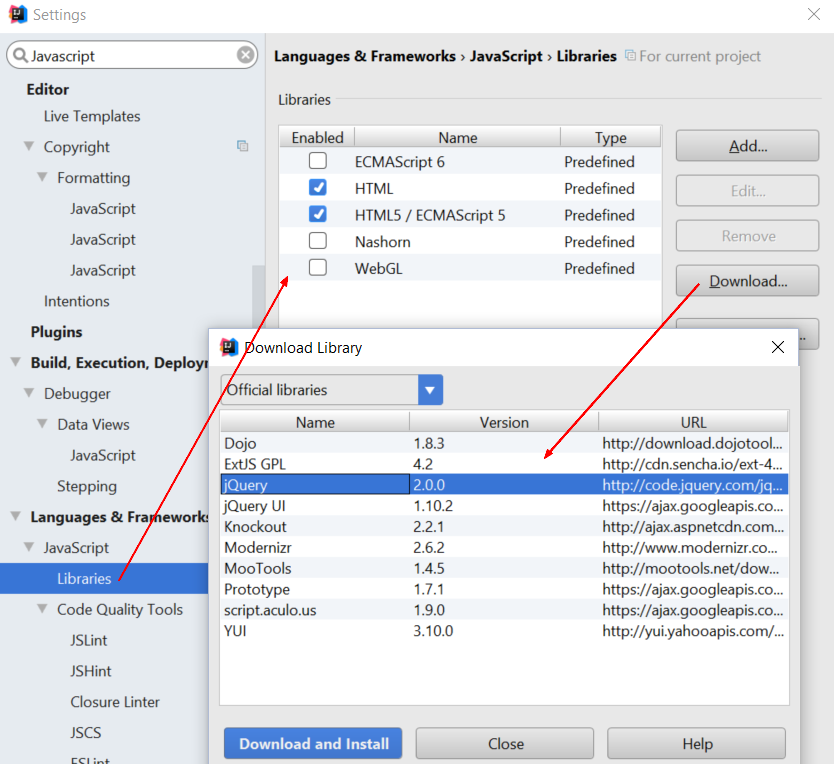Click the copy scheme icon beside Copyright
834x764 pixels.
(x=242, y=146)
